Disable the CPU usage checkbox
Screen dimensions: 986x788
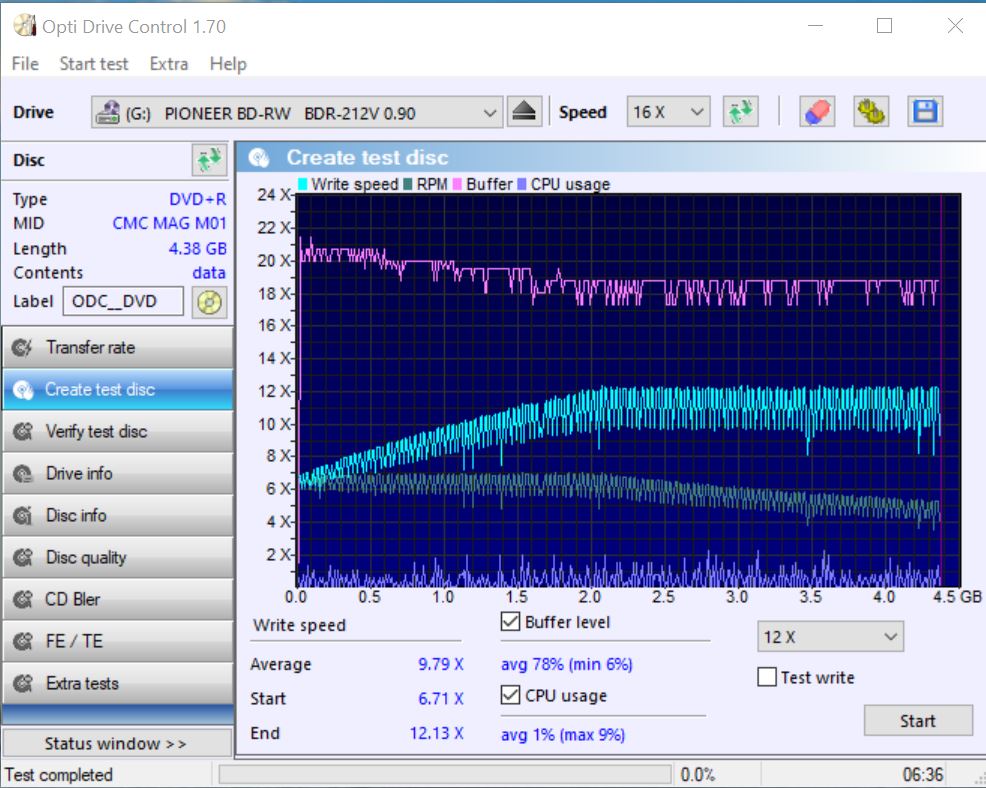pyautogui.click(x=511, y=696)
